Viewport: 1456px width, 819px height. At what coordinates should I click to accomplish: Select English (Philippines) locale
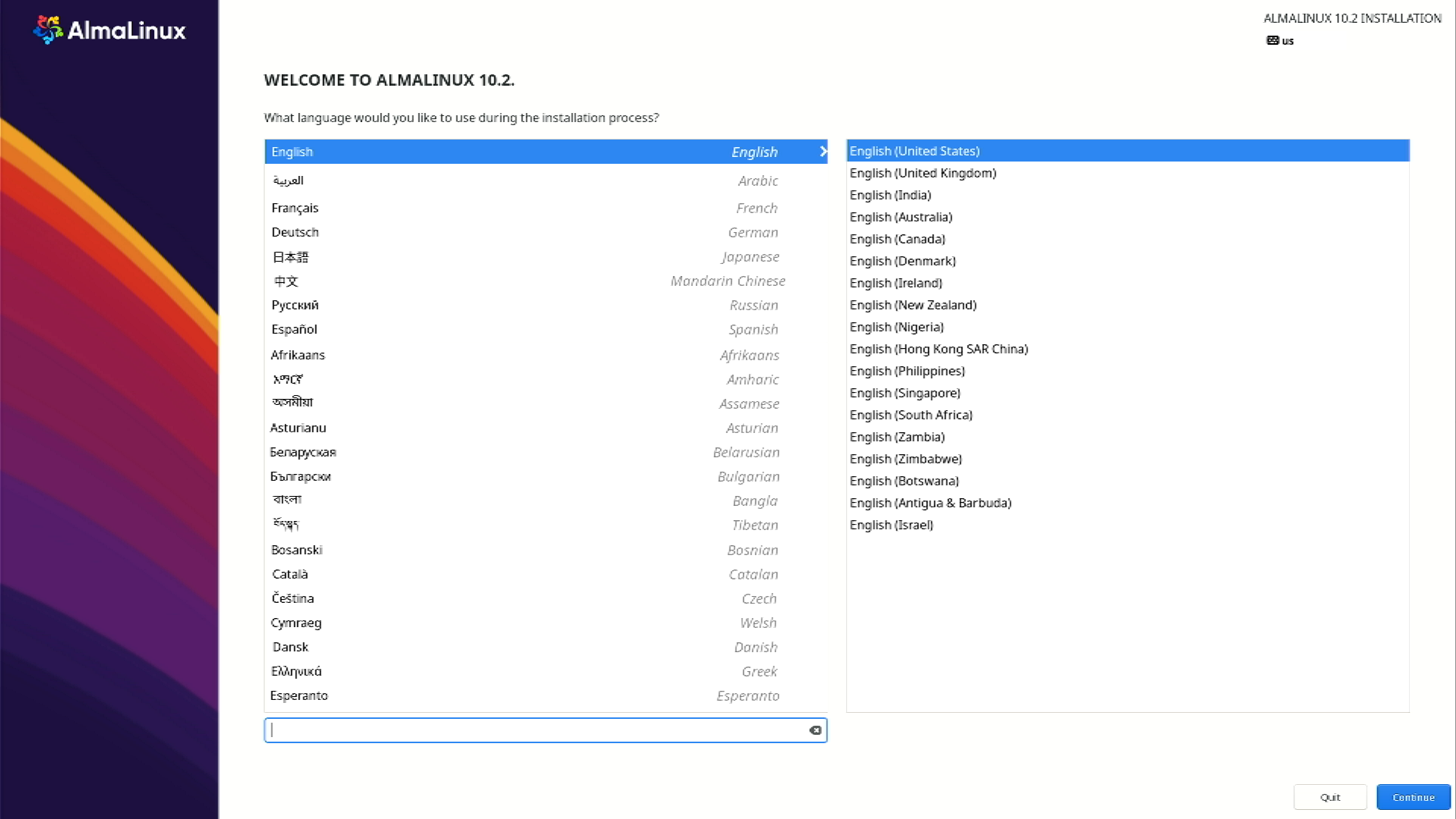click(1128, 371)
